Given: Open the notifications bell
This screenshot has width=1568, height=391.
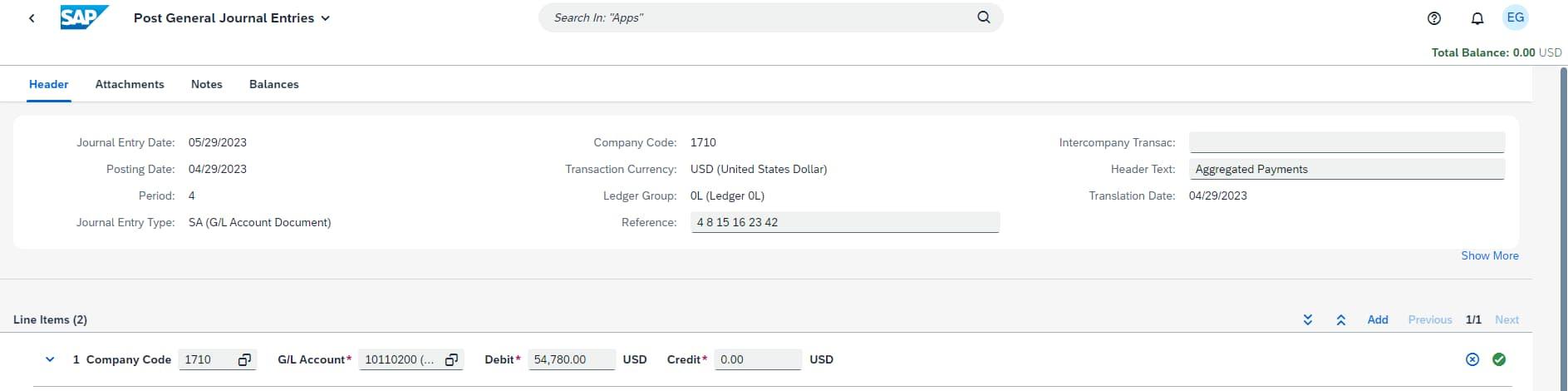Looking at the screenshot, I should [1477, 18].
